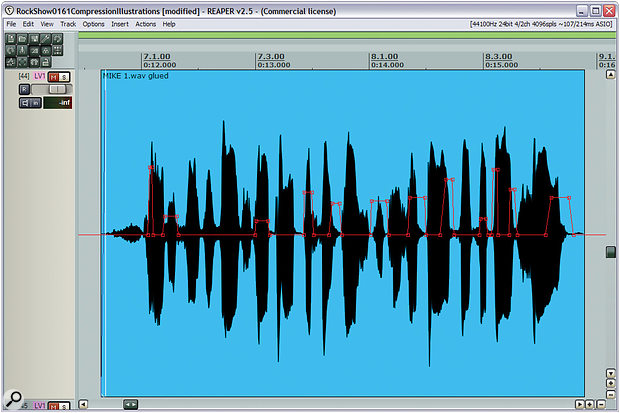Screen dimensions: 620x413
Task: Open the View menu
Action: coord(47,24)
